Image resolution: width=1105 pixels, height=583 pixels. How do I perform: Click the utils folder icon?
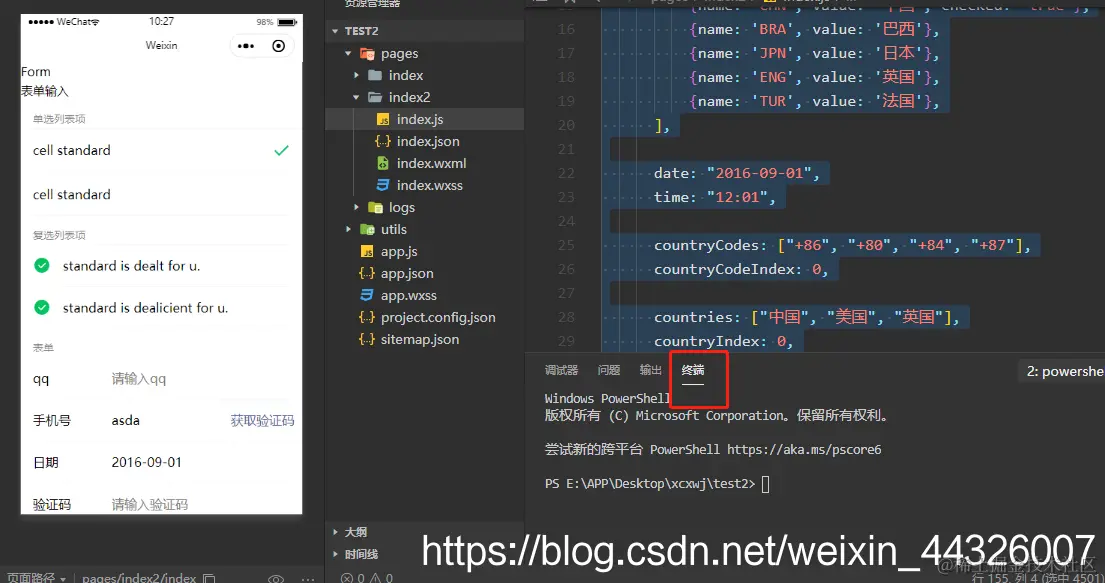point(367,229)
